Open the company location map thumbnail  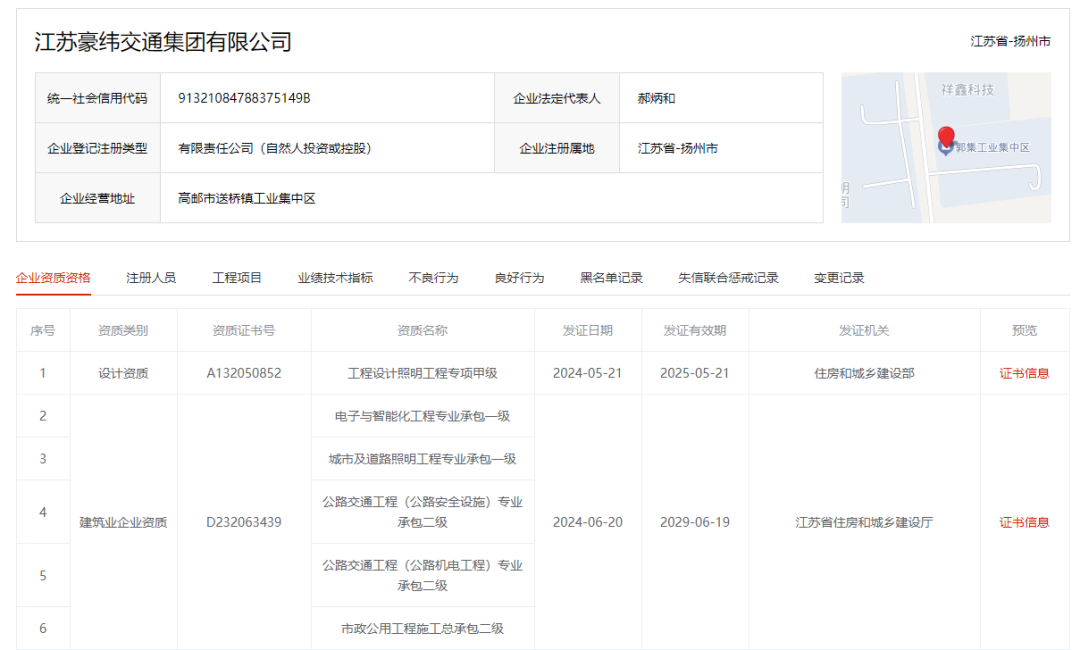coord(946,147)
